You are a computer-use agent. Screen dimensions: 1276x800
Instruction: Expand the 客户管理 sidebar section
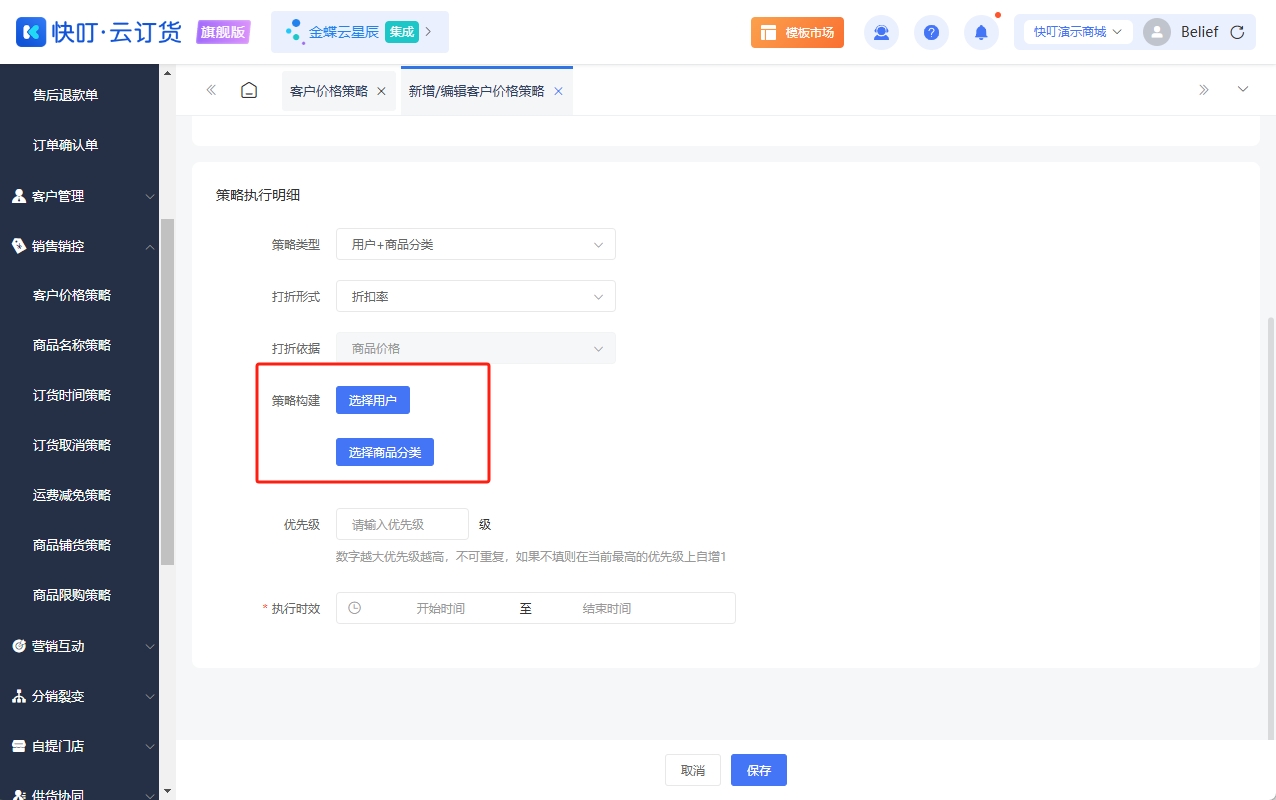tap(80, 196)
